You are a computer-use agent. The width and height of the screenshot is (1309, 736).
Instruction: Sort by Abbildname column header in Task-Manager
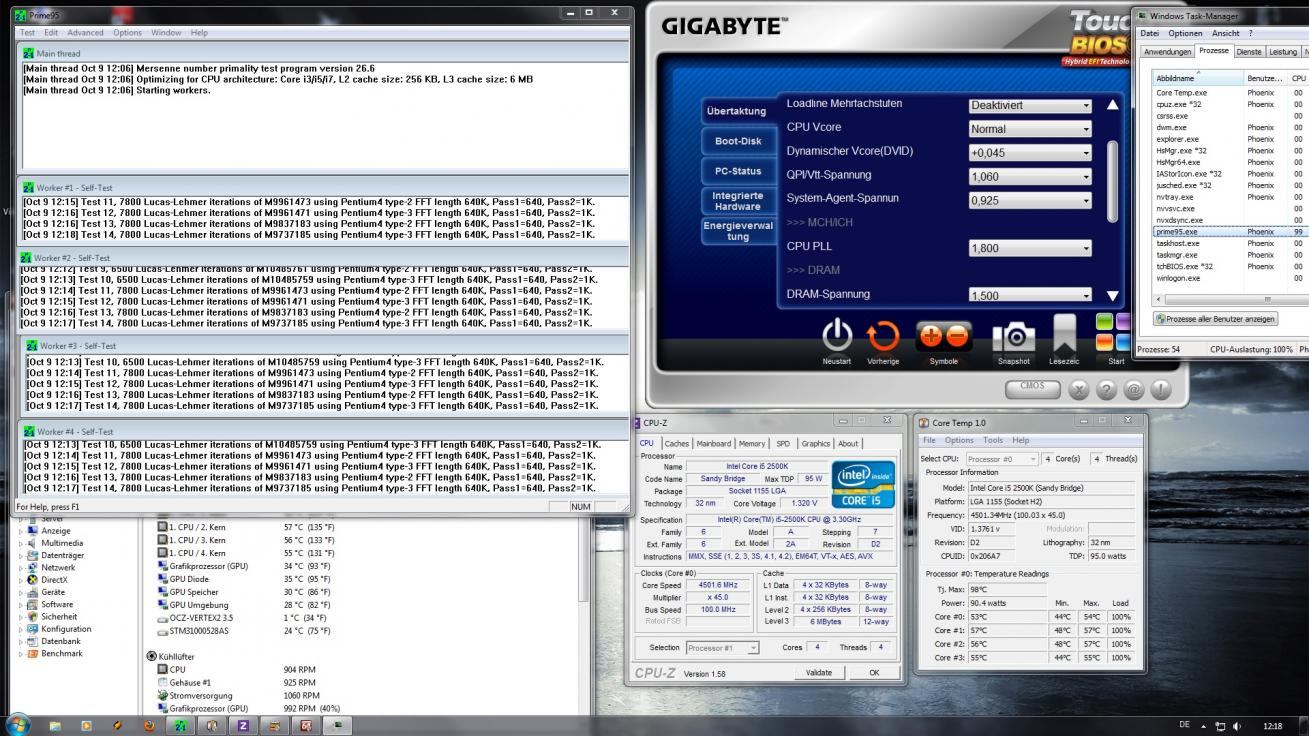1197,77
